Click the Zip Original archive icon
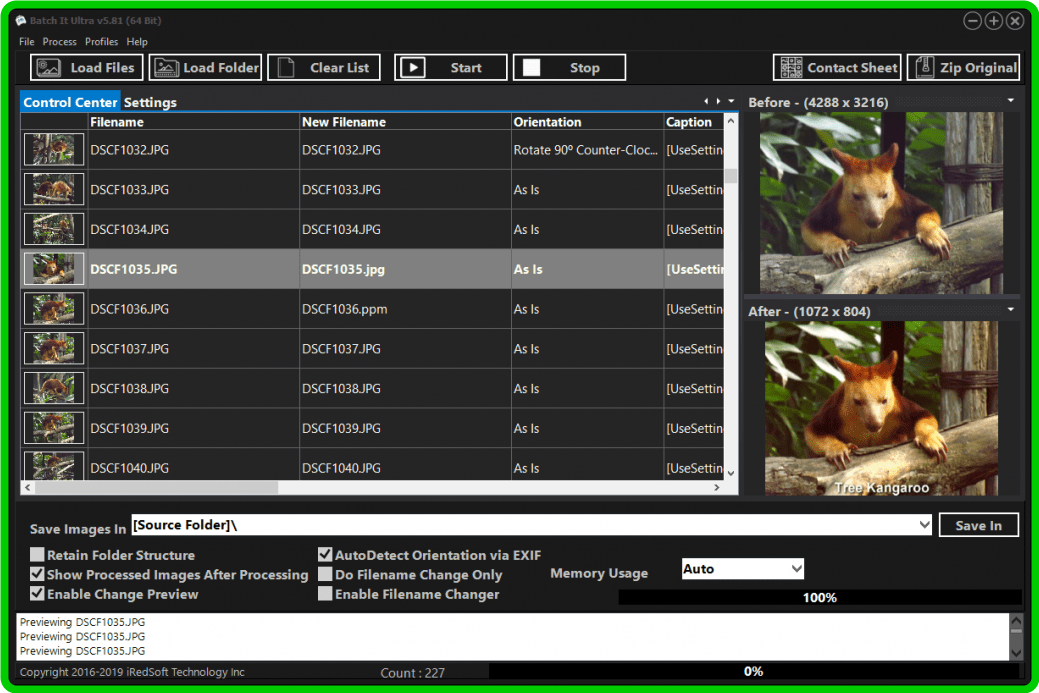 [925, 68]
